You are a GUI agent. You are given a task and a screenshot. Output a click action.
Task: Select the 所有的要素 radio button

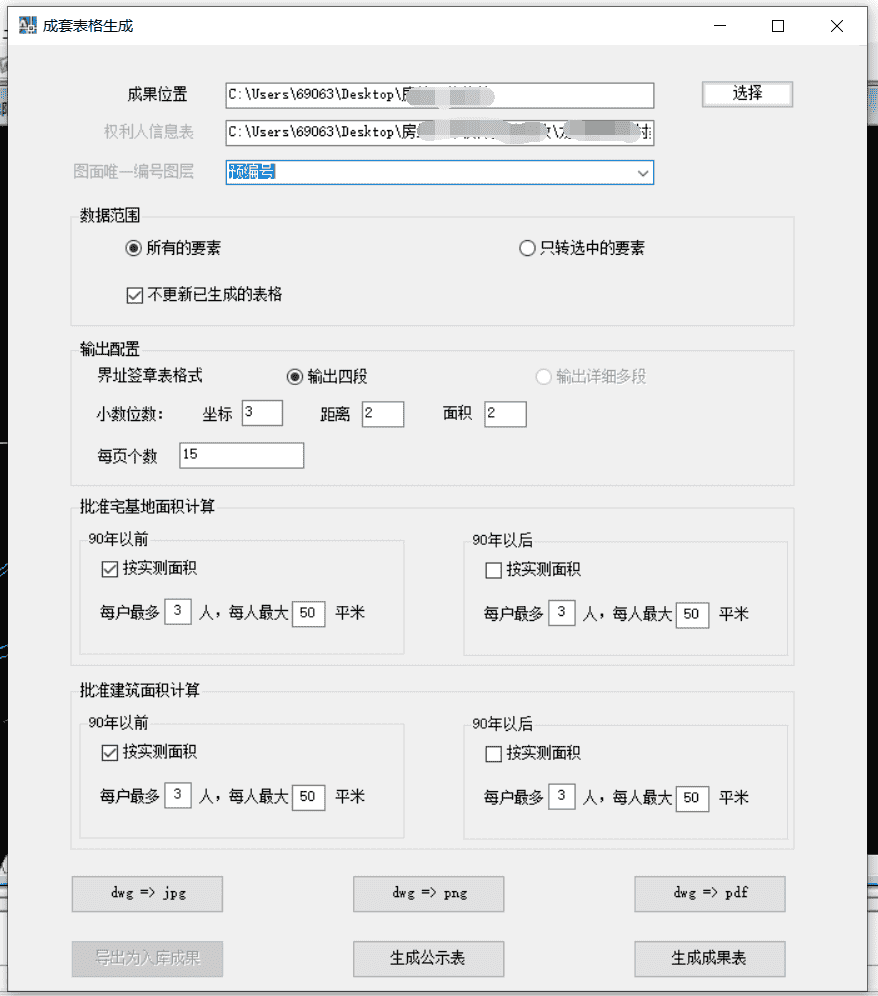(x=133, y=248)
